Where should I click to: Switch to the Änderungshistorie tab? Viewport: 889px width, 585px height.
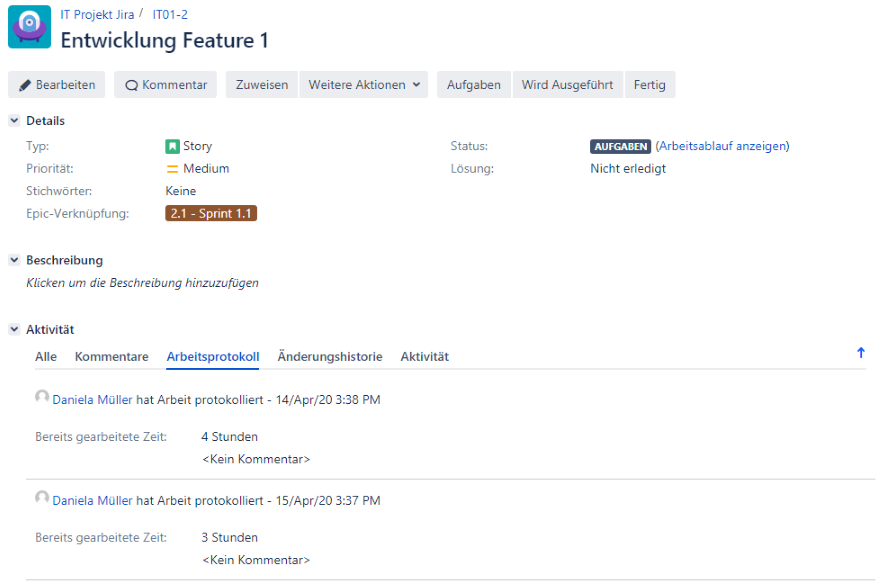coord(329,357)
